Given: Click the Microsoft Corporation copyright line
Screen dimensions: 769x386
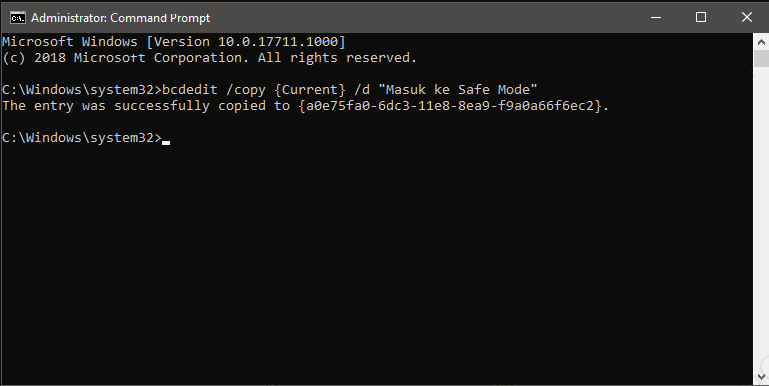Looking at the screenshot, I should [209, 57].
